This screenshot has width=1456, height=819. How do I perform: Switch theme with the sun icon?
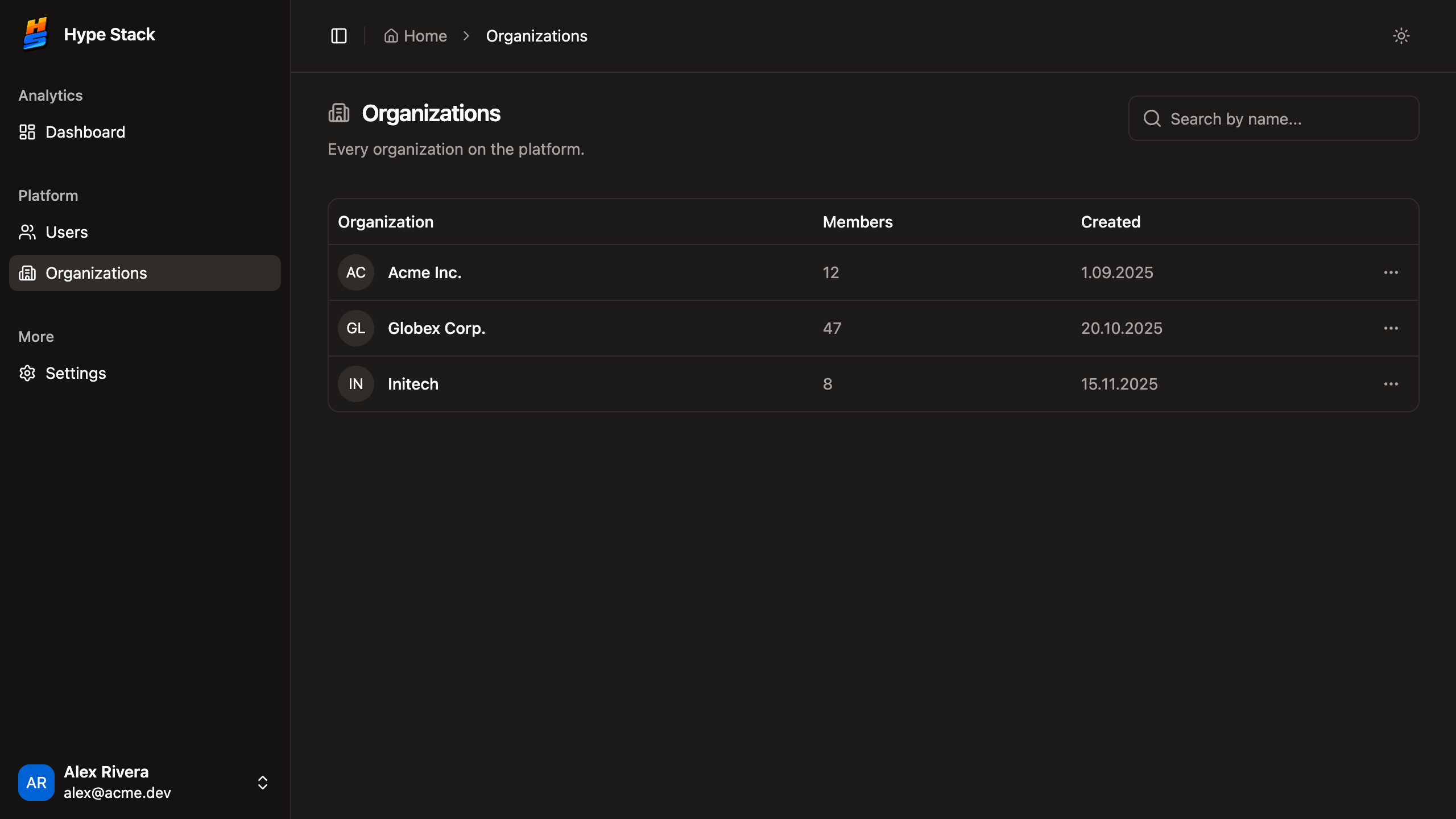(x=1401, y=36)
